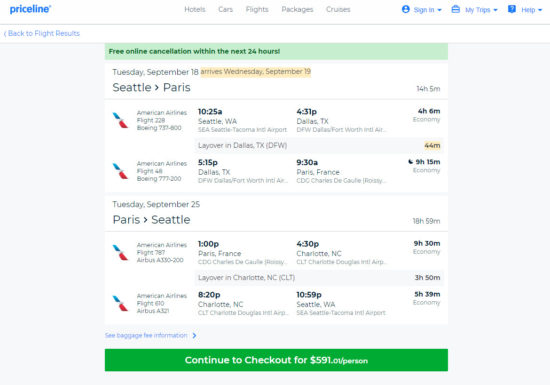Screen dimensions: 550x385
Task: Select the Cruises menu item
Action: click(338, 9)
